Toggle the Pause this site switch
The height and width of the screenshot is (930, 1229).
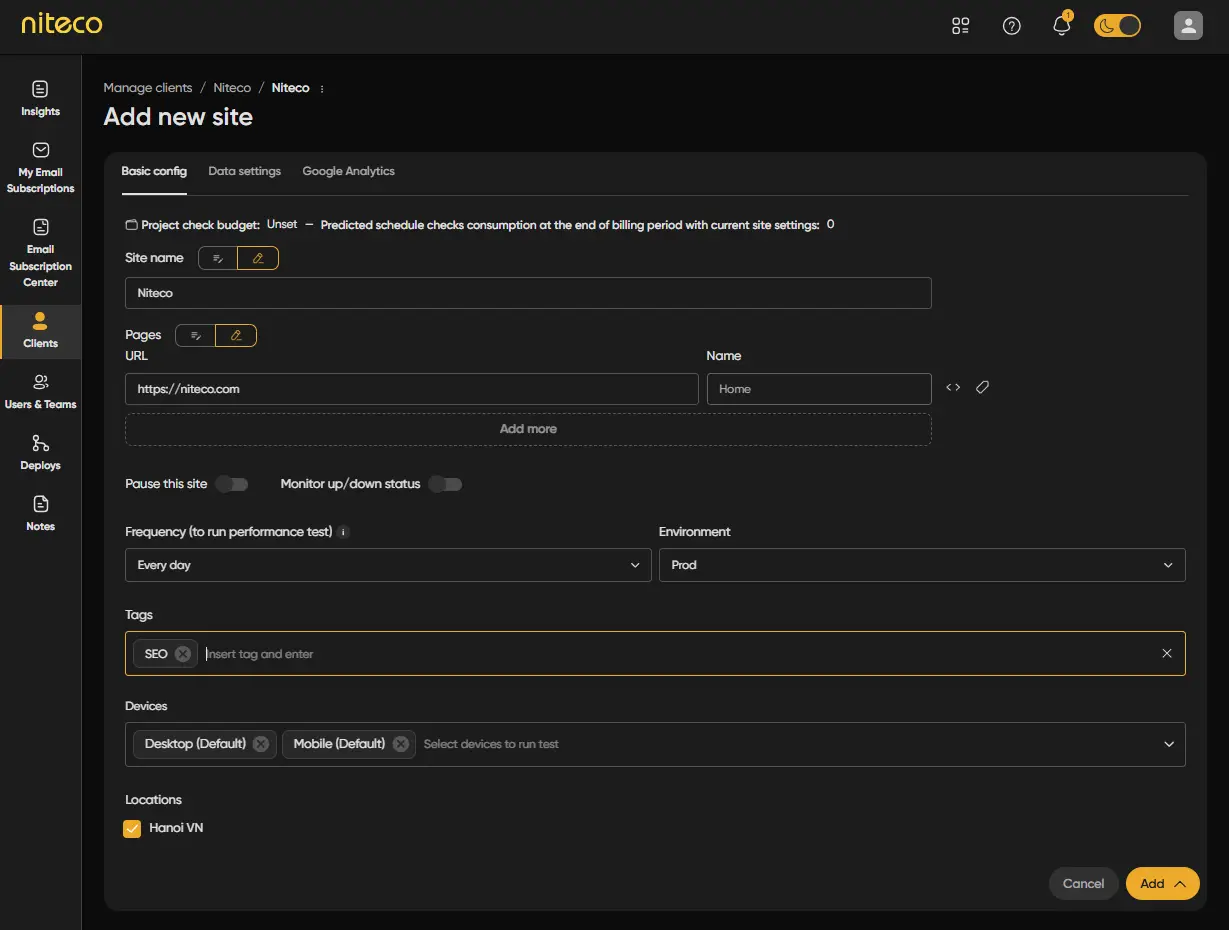pyautogui.click(x=232, y=484)
